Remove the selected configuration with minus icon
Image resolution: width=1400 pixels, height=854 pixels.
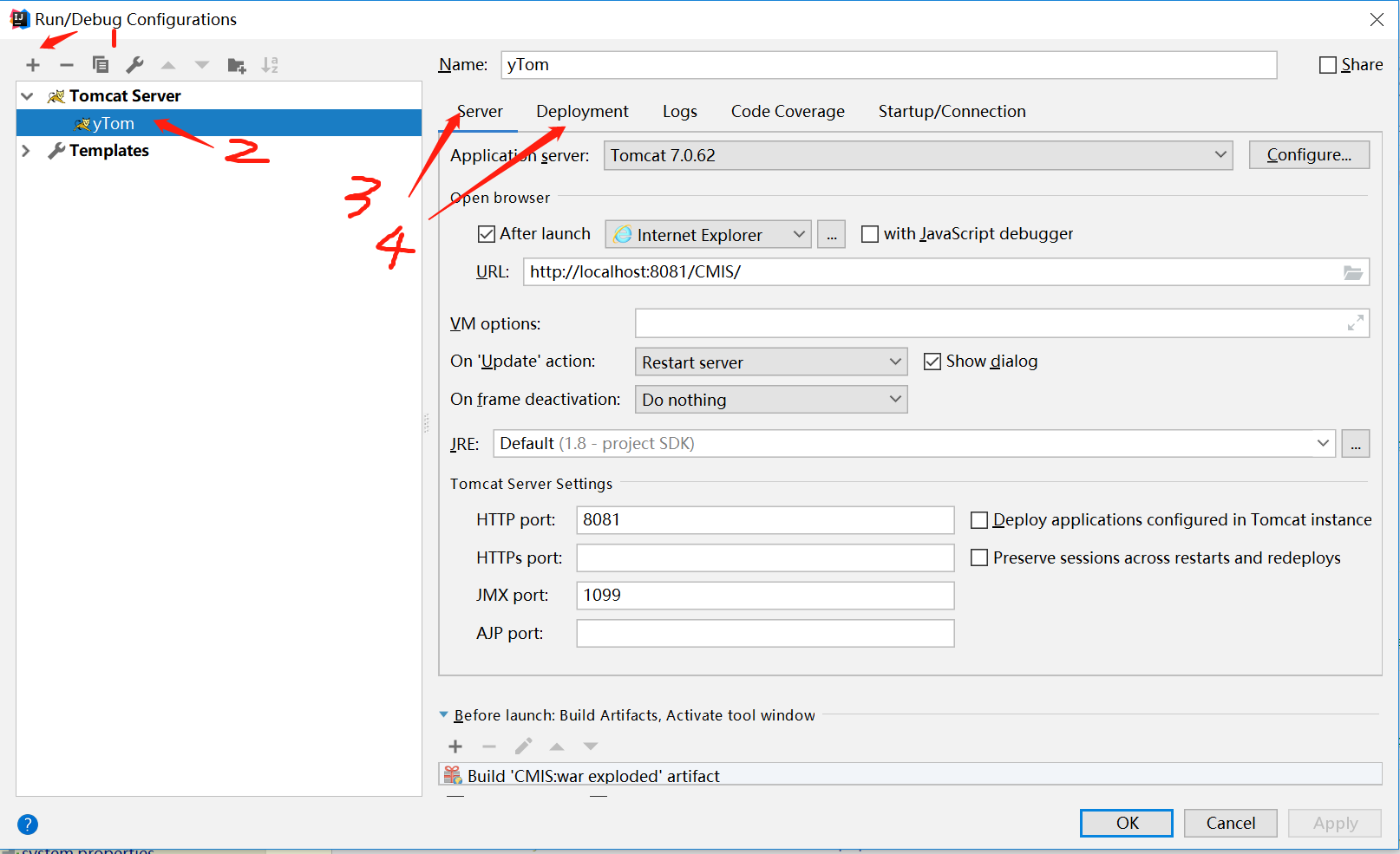tap(67, 65)
